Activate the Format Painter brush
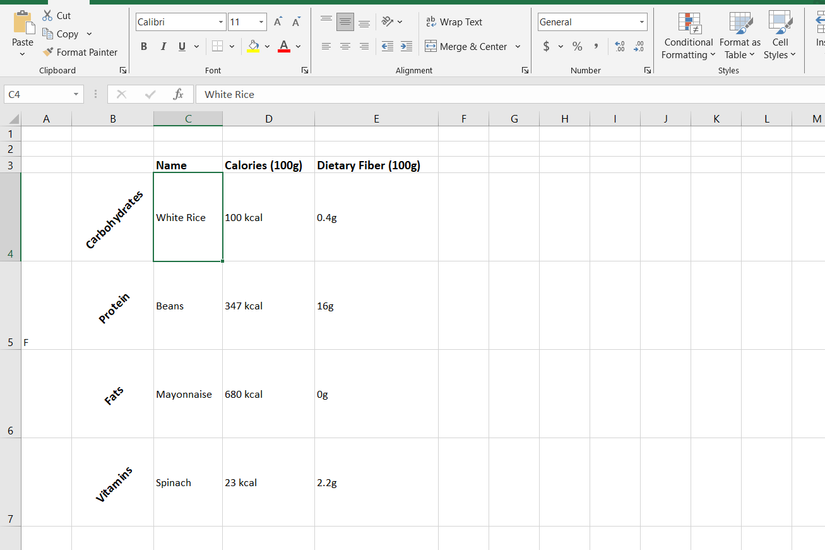 [81, 52]
